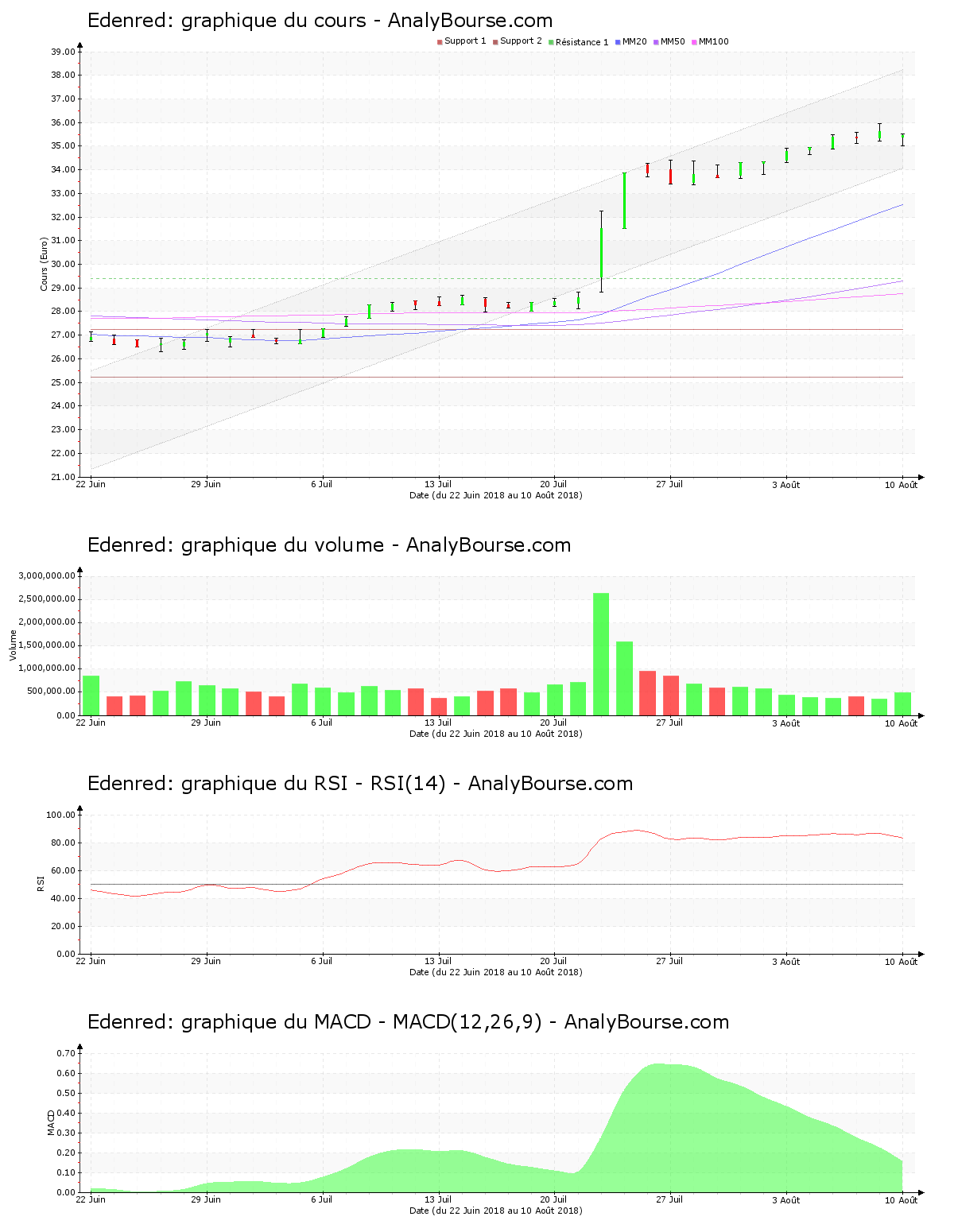
Task: Click the 39.00 tick on the price axis
Action: coord(63,52)
